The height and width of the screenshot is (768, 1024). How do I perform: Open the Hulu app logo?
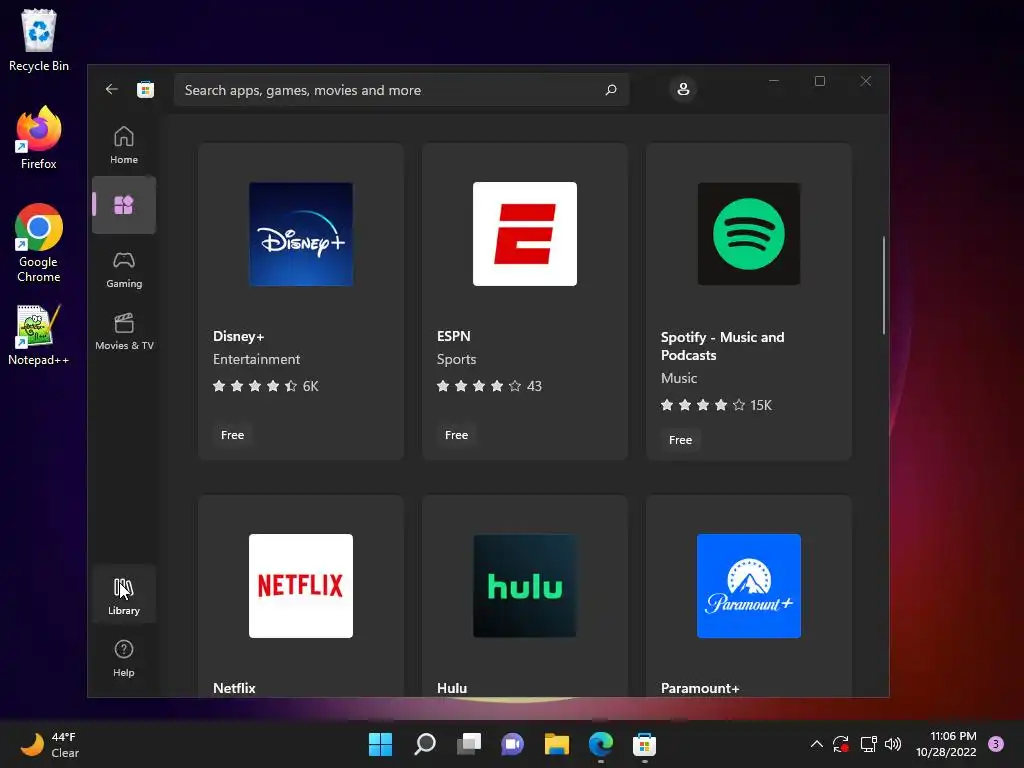click(525, 586)
